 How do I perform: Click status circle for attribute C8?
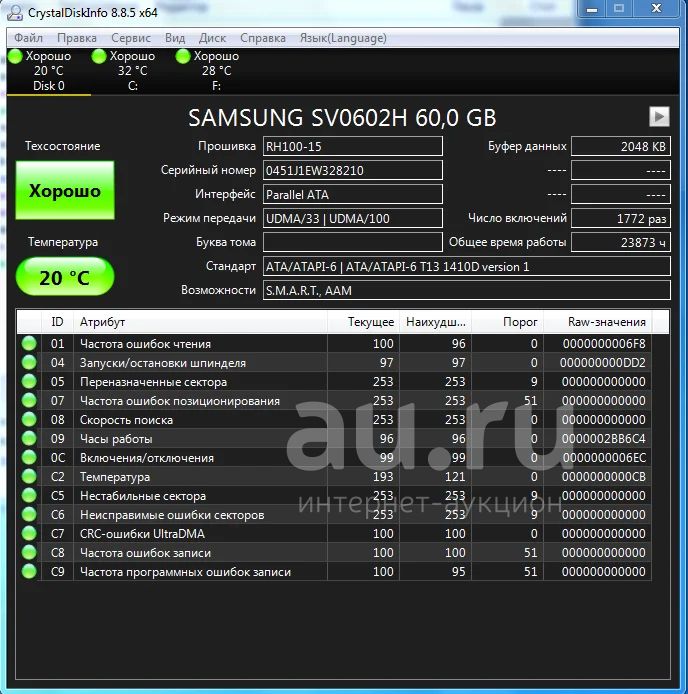click(29, 553)
